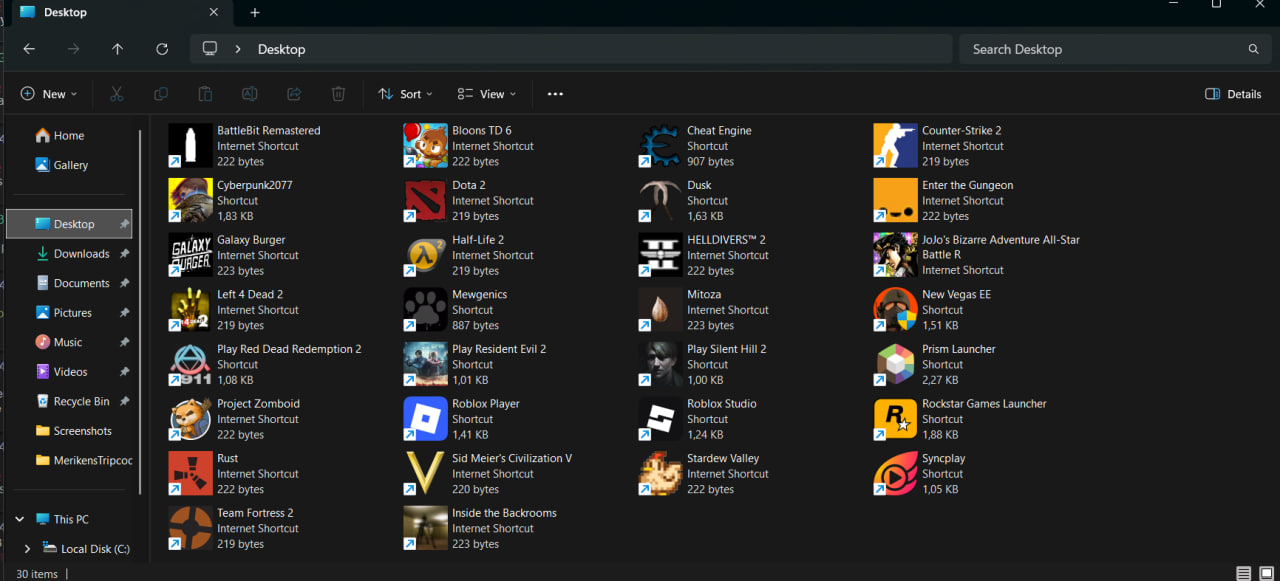Viewport: 1280px width, 581px height.
Task: Select the Galaxy Burger shortcut icon
Action: (190, 255)
